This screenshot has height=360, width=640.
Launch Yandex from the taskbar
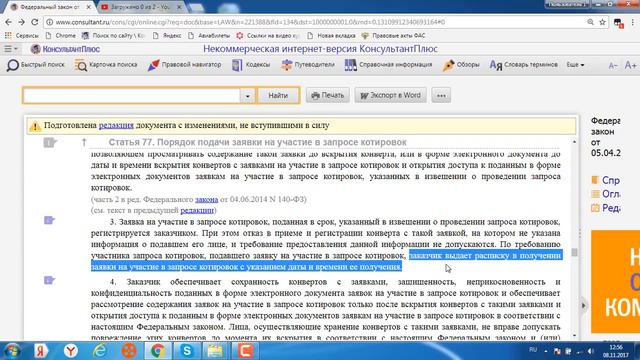pyautogui.click(x=41, y=351)
